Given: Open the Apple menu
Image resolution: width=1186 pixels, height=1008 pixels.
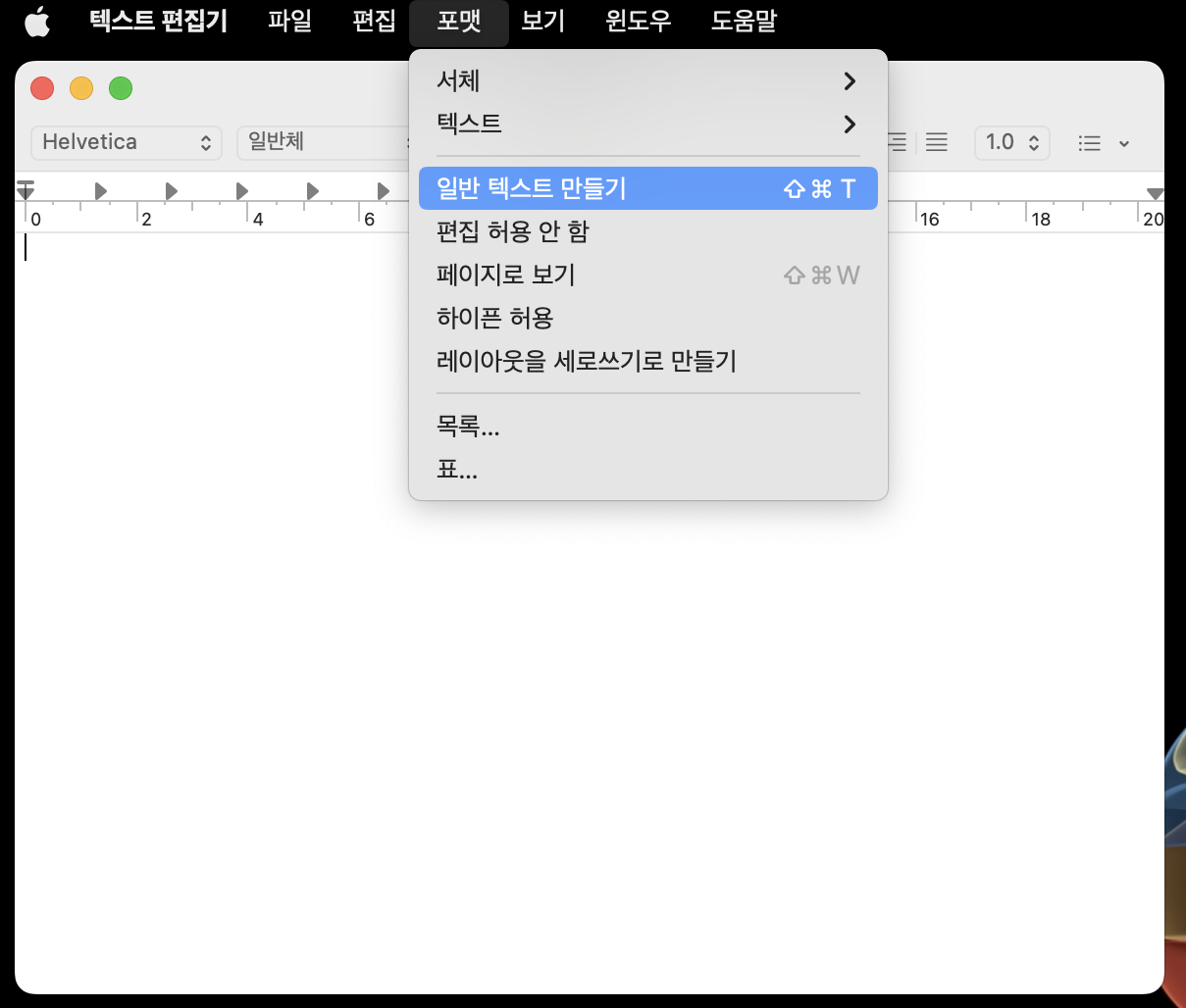Looking at the screenshot, I should 37,22.
